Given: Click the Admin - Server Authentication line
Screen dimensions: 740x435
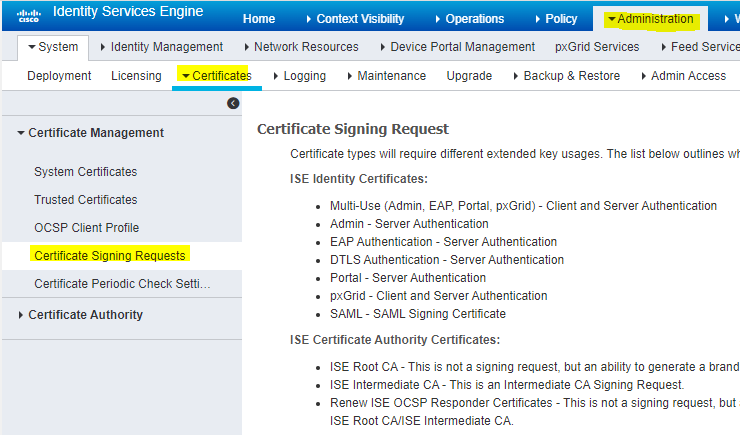Looking at the screenshot, I should click(409, 224).
